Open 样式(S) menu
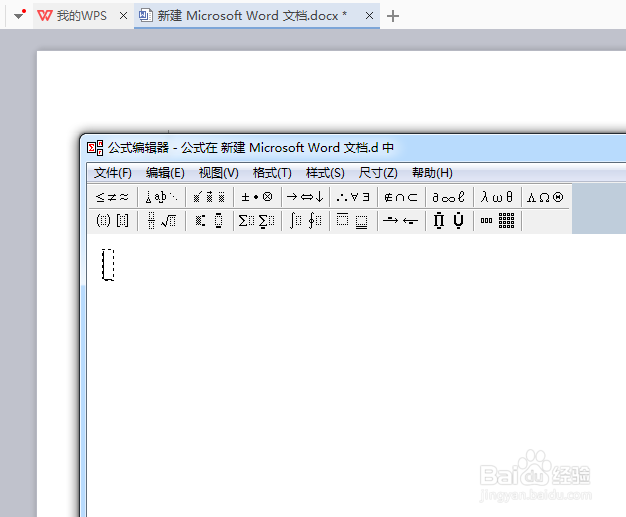The width and height of the screenshot is (626, 517). pos(325,173)
